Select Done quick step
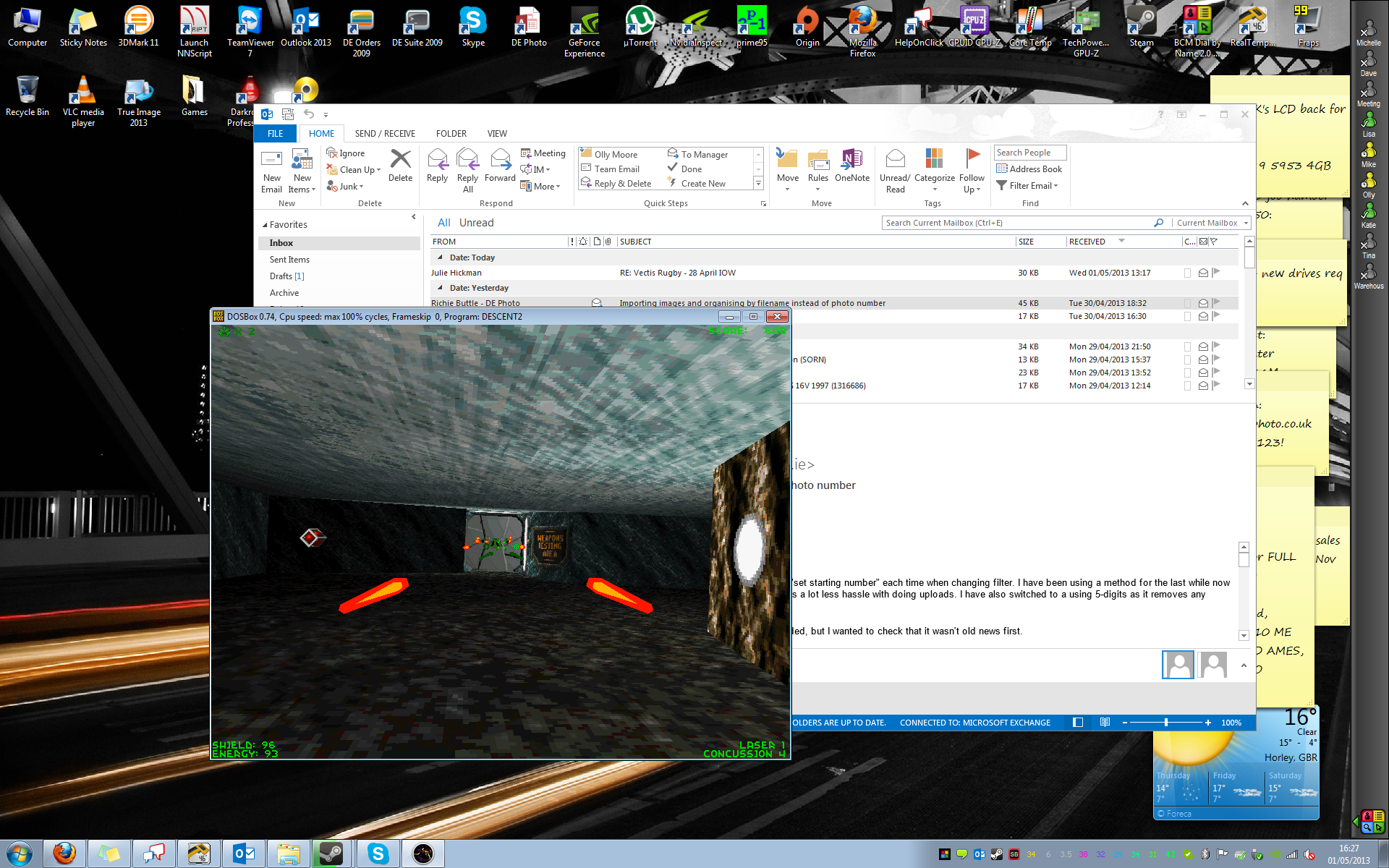 coord(684,169)
